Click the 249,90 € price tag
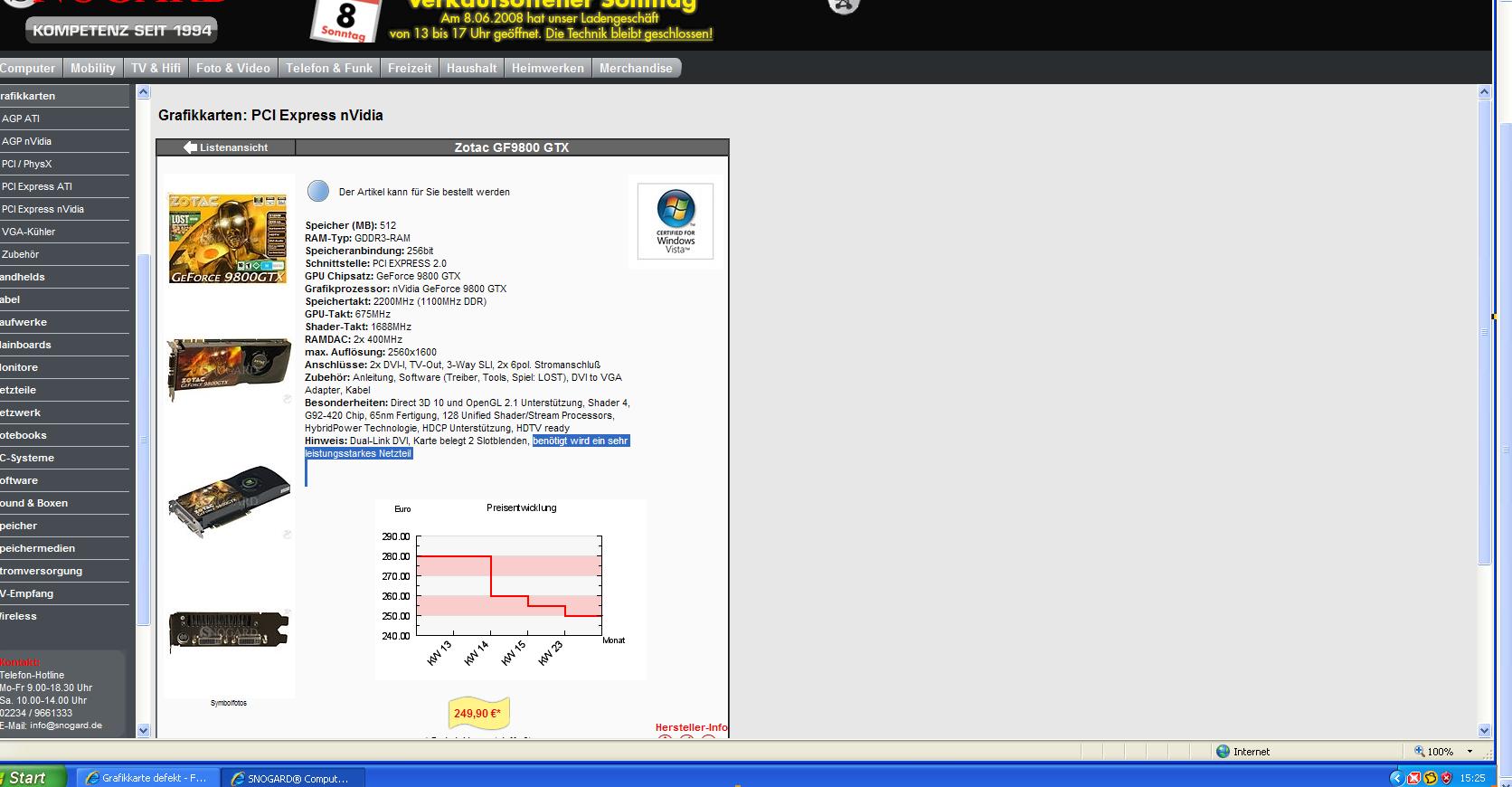Screen dimensions: 1512x787 click(478, 713)
